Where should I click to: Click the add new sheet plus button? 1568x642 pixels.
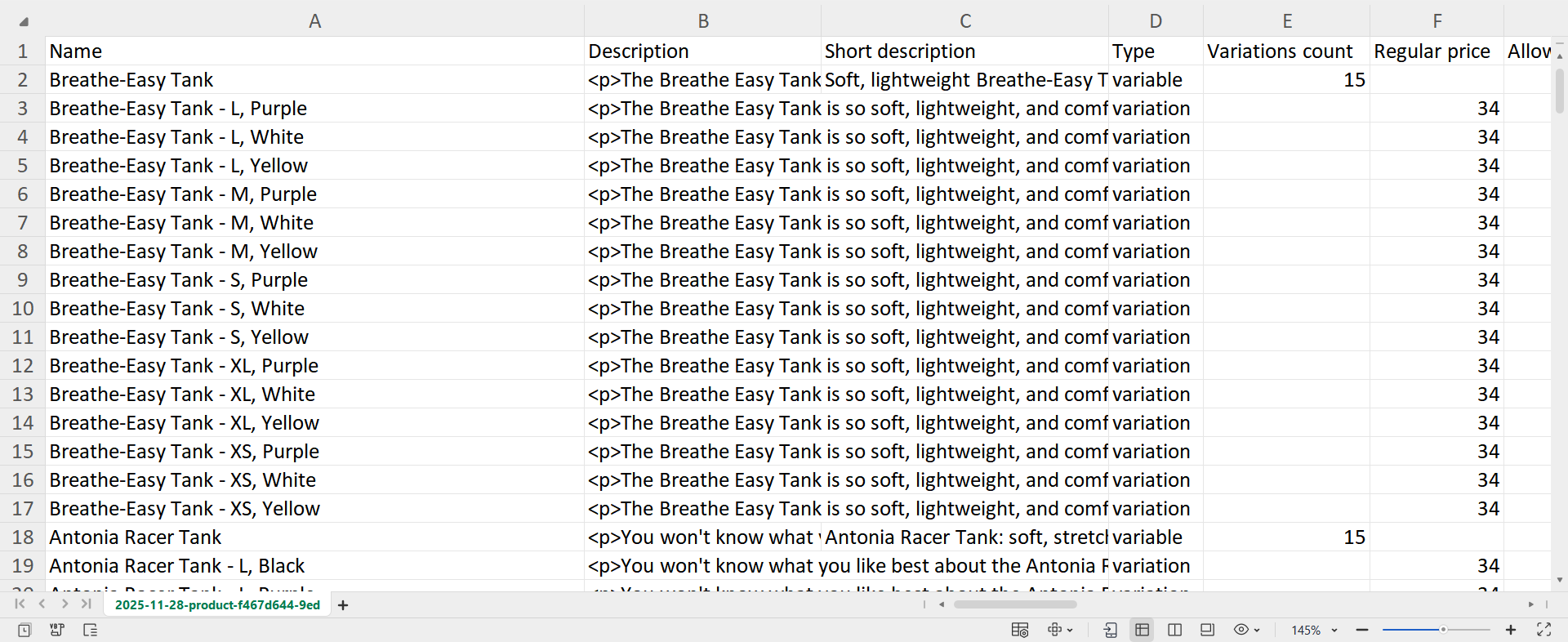[x=343, y=605]
